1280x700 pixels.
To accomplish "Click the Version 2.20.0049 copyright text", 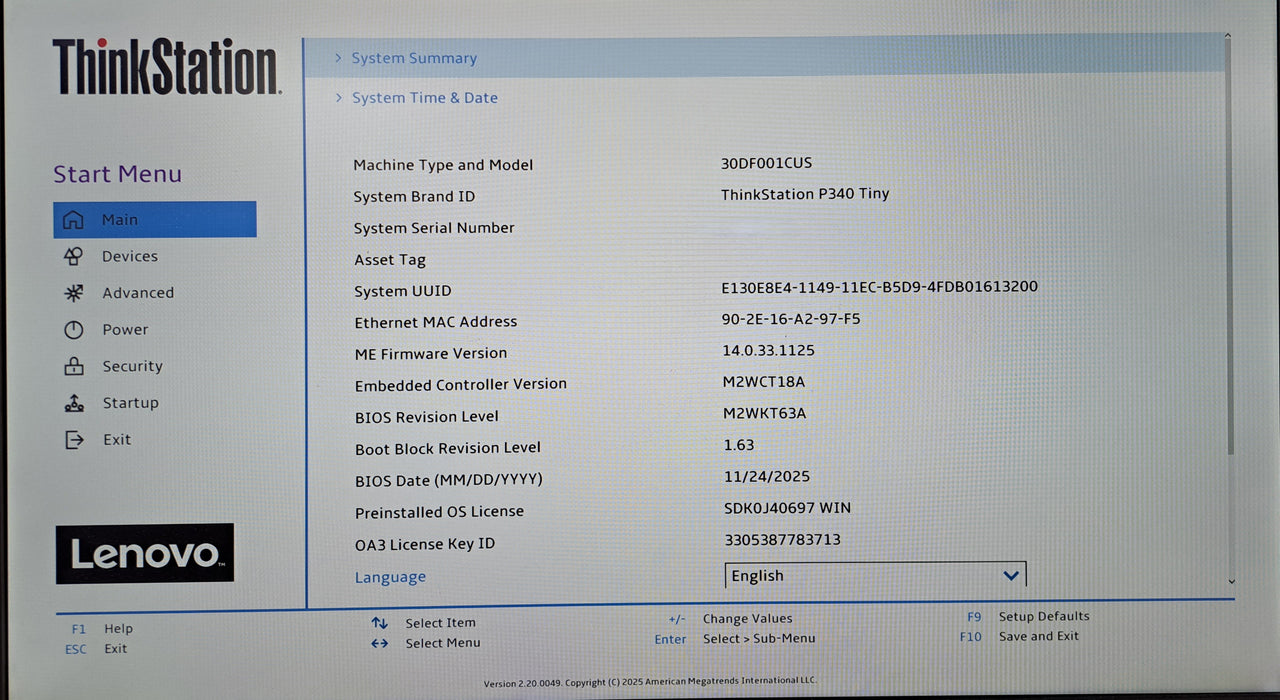I will point(650,682).
